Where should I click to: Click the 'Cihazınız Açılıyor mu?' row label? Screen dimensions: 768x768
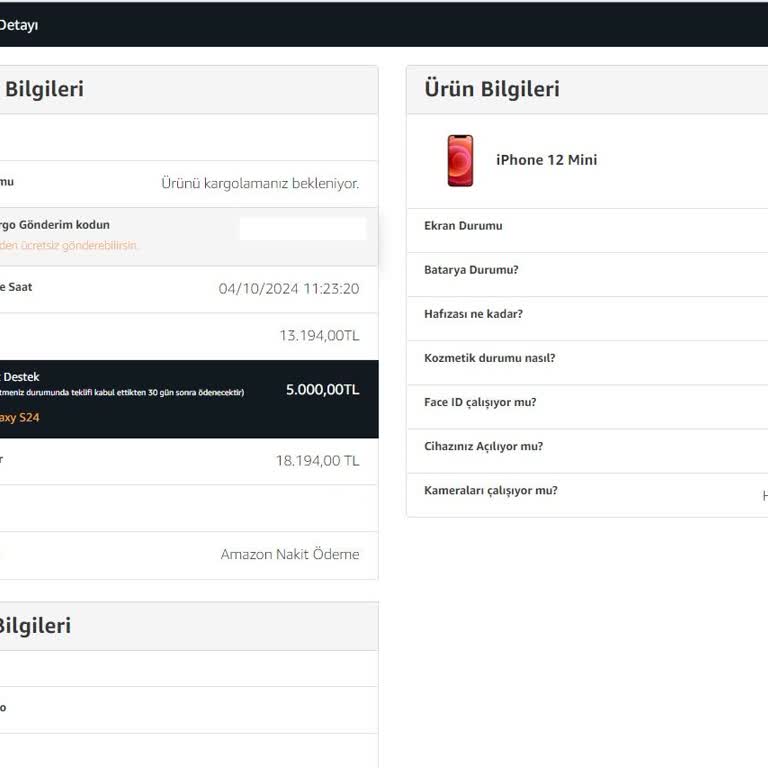(483, 446)
